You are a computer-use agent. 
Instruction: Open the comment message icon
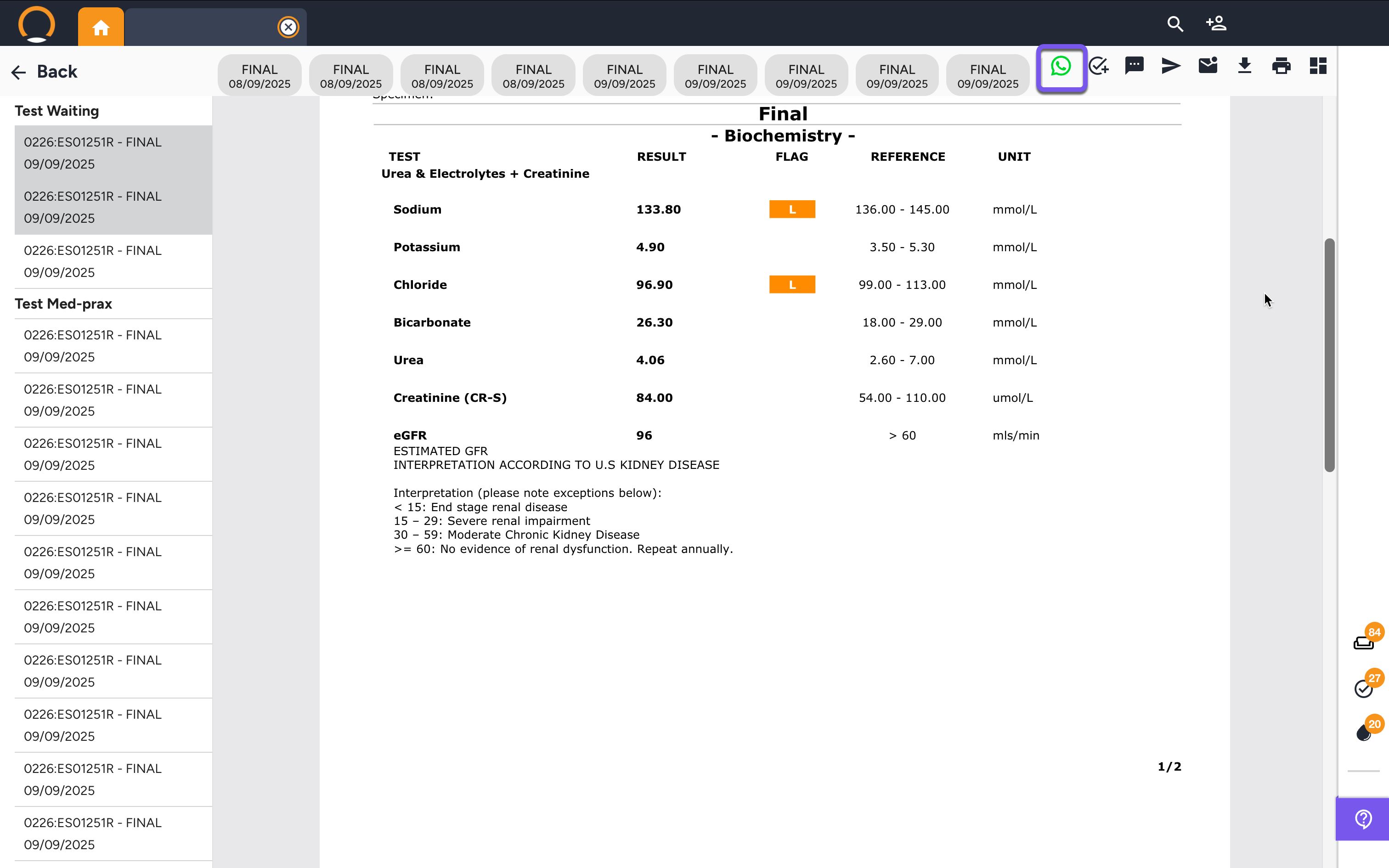[x=1134, y=66]
